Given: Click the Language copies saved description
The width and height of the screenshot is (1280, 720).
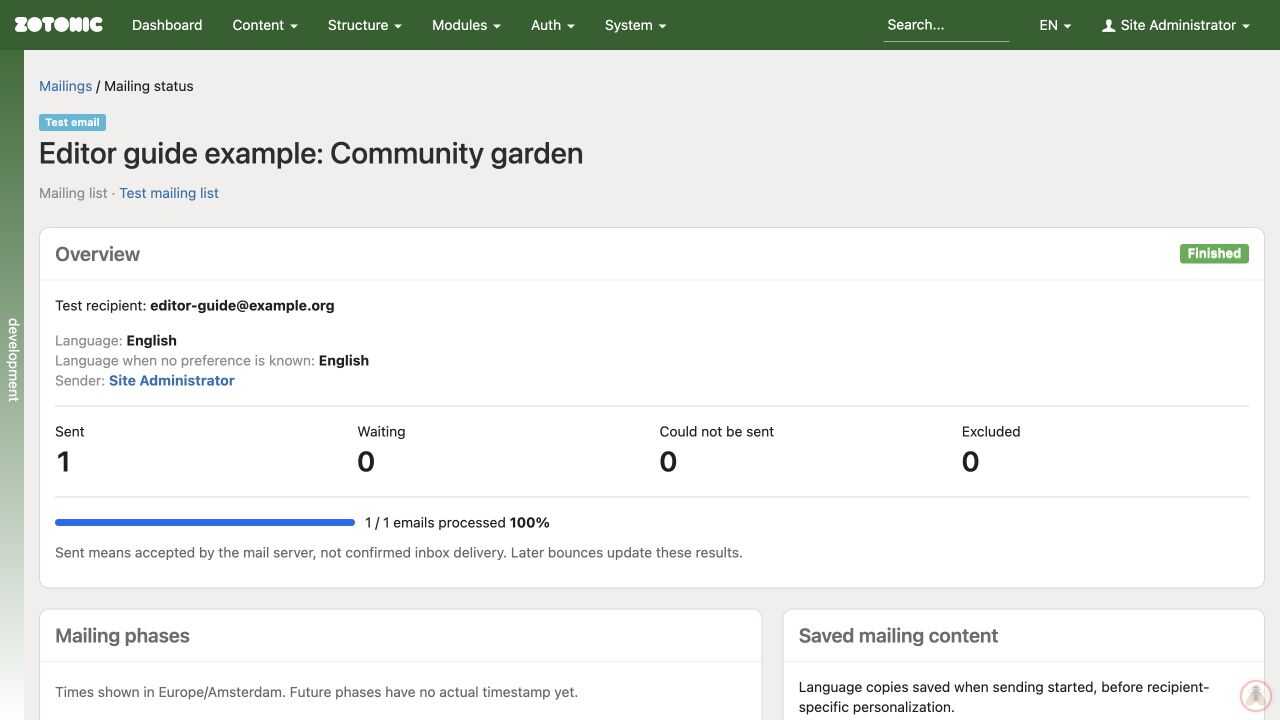Looking at the screenshot, I should pos(1004,697).
